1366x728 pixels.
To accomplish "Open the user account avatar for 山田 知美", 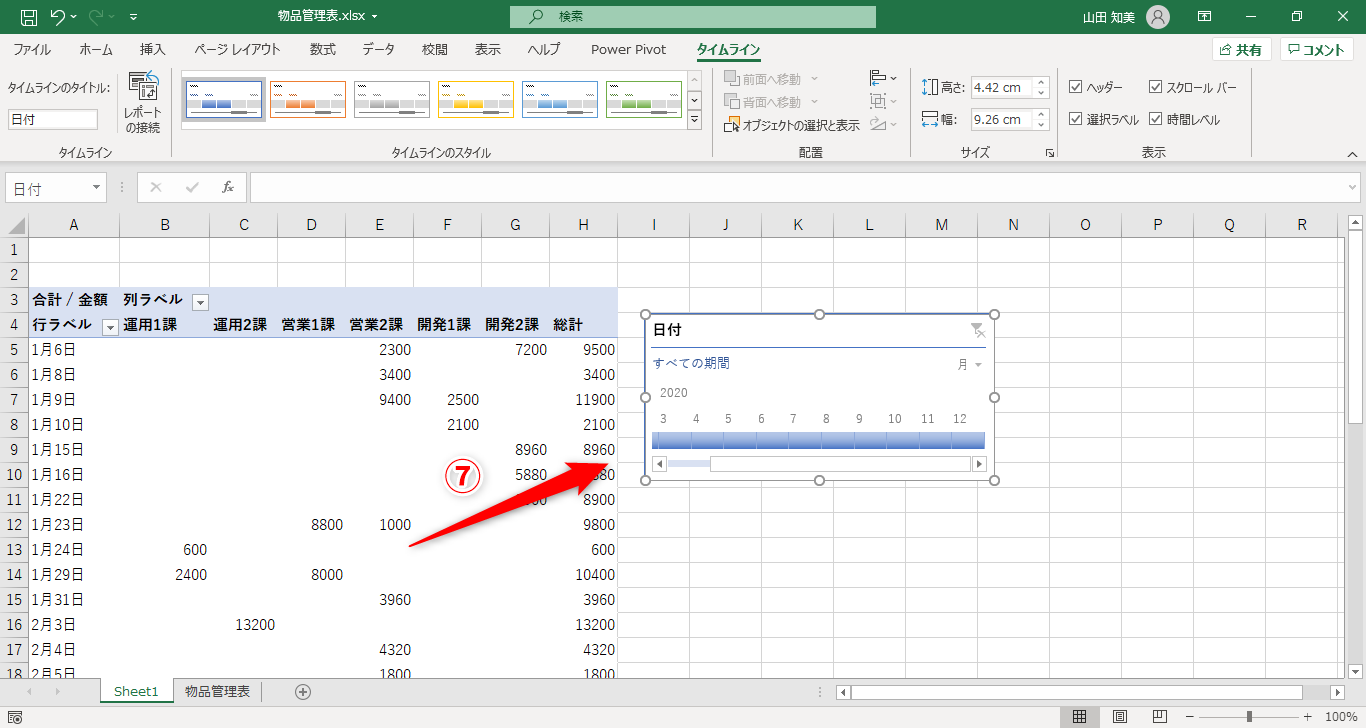I will pyautogui.click(x=1158, y=17).
